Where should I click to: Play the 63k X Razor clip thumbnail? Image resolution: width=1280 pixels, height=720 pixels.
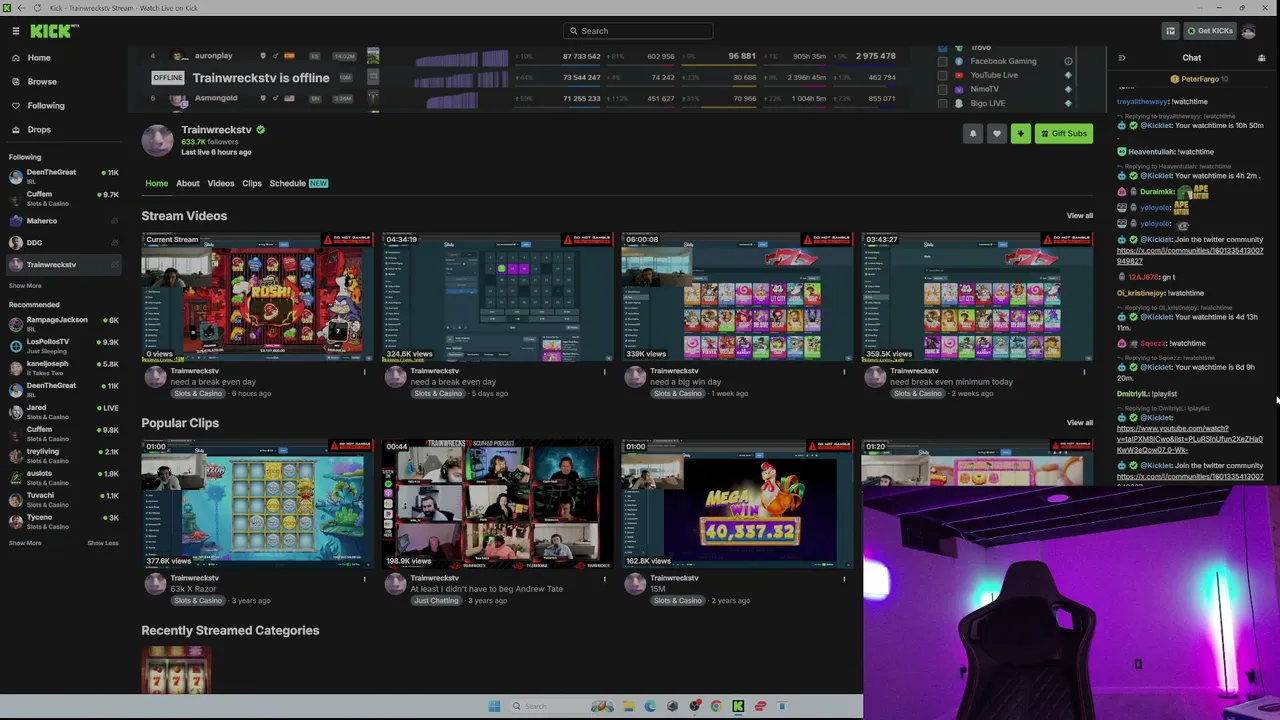[257, 503]
